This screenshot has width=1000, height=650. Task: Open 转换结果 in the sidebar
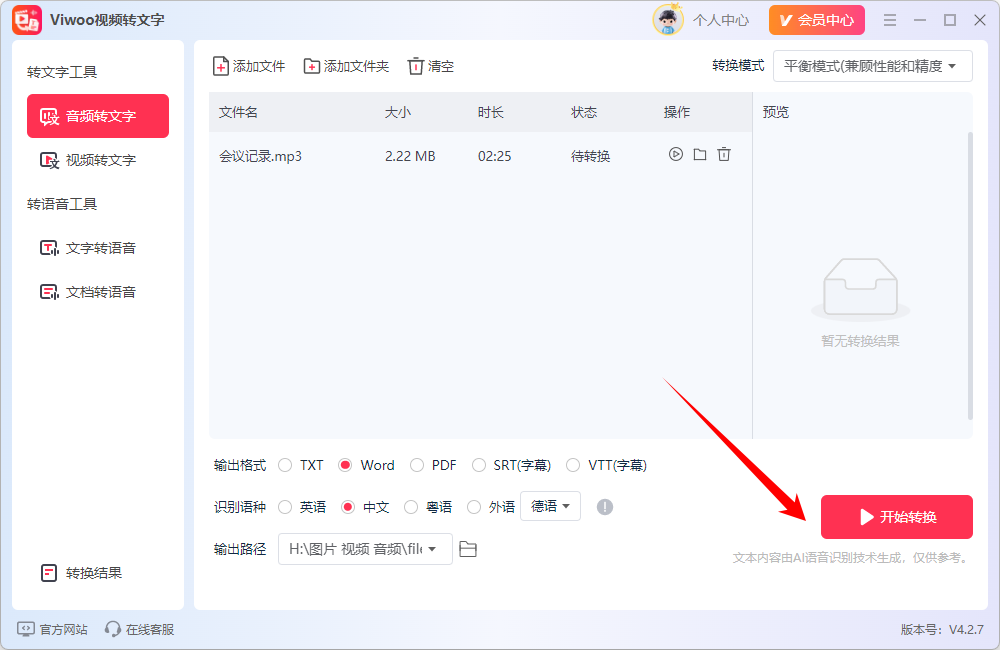[x=81, y=573]
